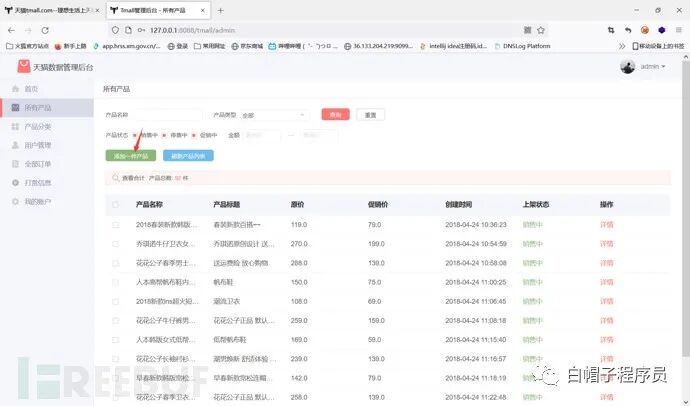Screen dimensions: 690x406
Task: Toggle the 停售中 status checkbox
Action: pos(164,135)
